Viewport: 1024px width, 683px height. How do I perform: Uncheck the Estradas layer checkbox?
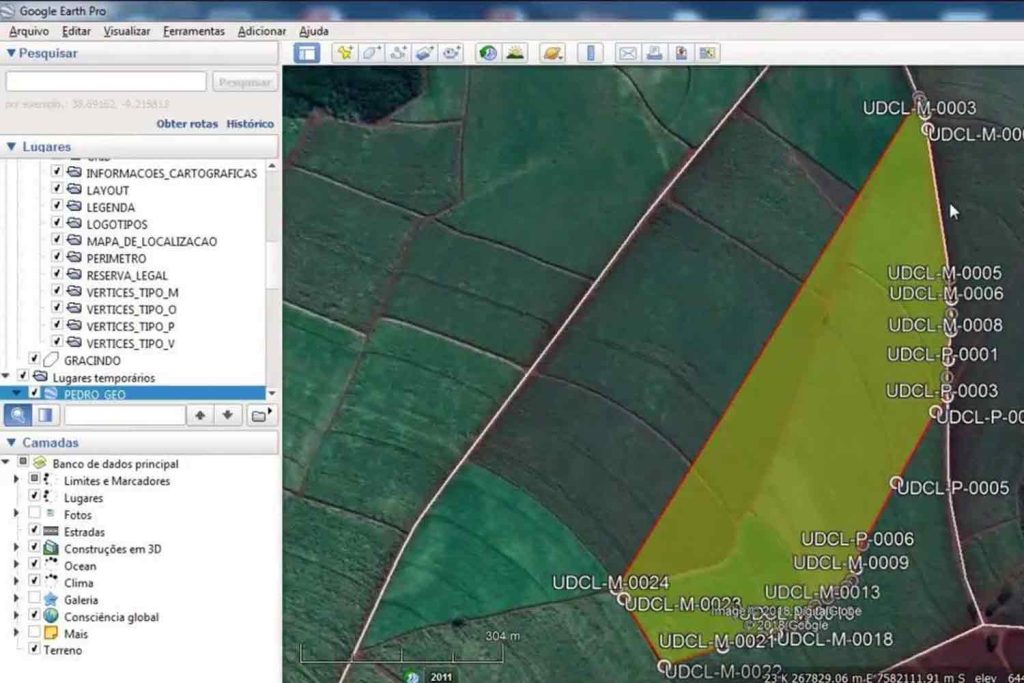point(35,531)
